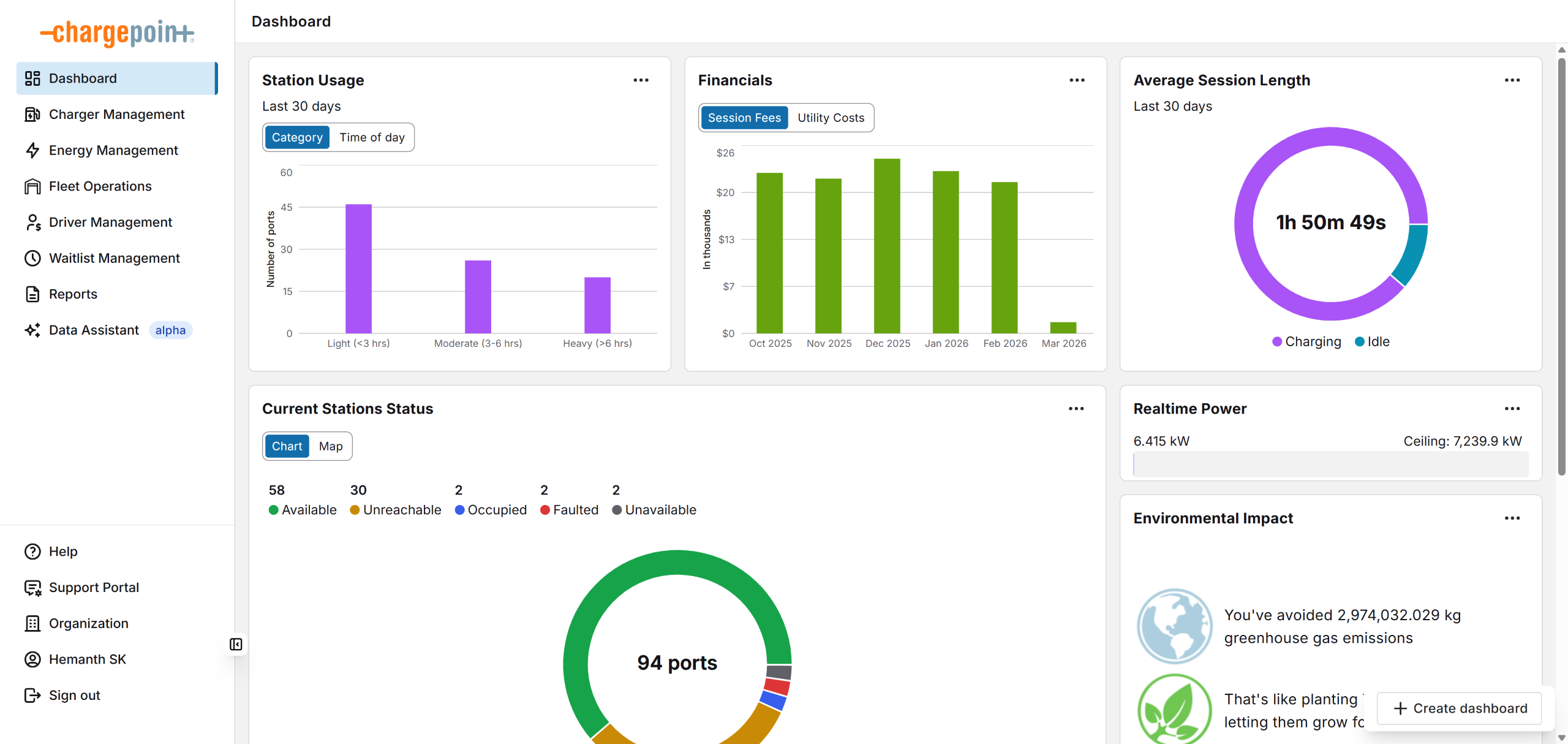
Task: Click the Driver Management person icon
Action: point(32,222)
